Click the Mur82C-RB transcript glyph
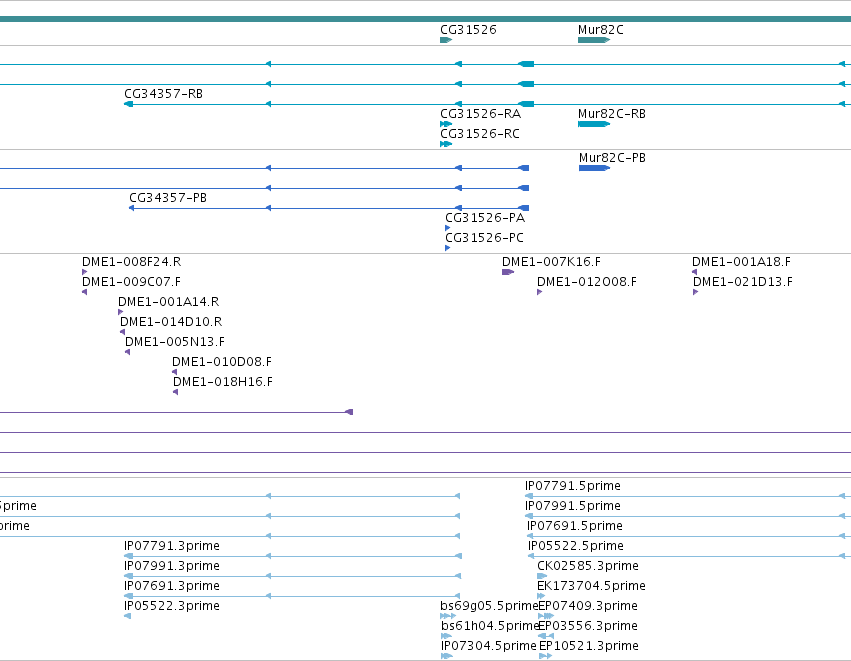The width and height of the screenshot is (851, 661). 594,124
